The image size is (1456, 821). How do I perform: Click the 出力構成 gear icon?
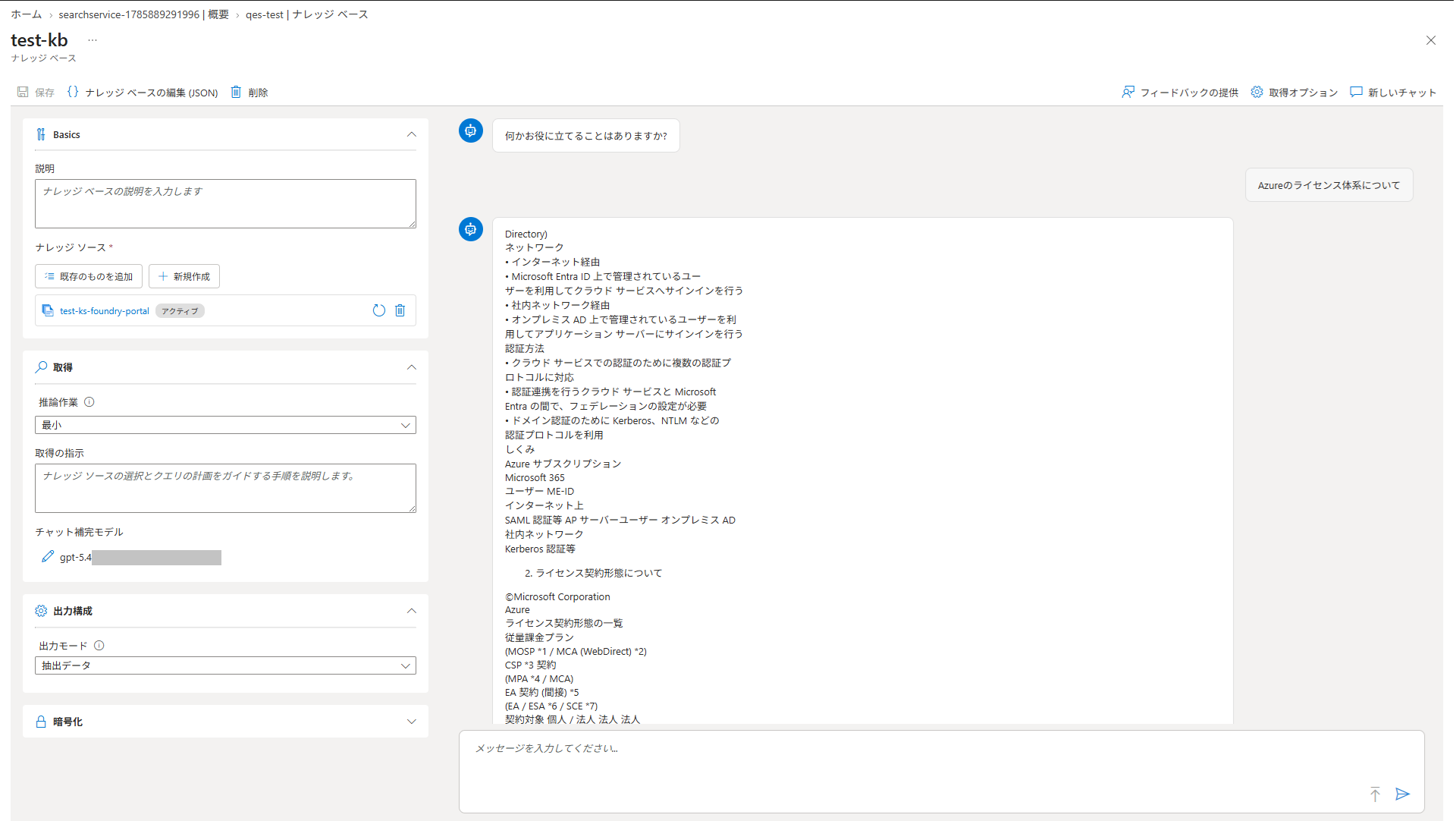tap(41, 611)
